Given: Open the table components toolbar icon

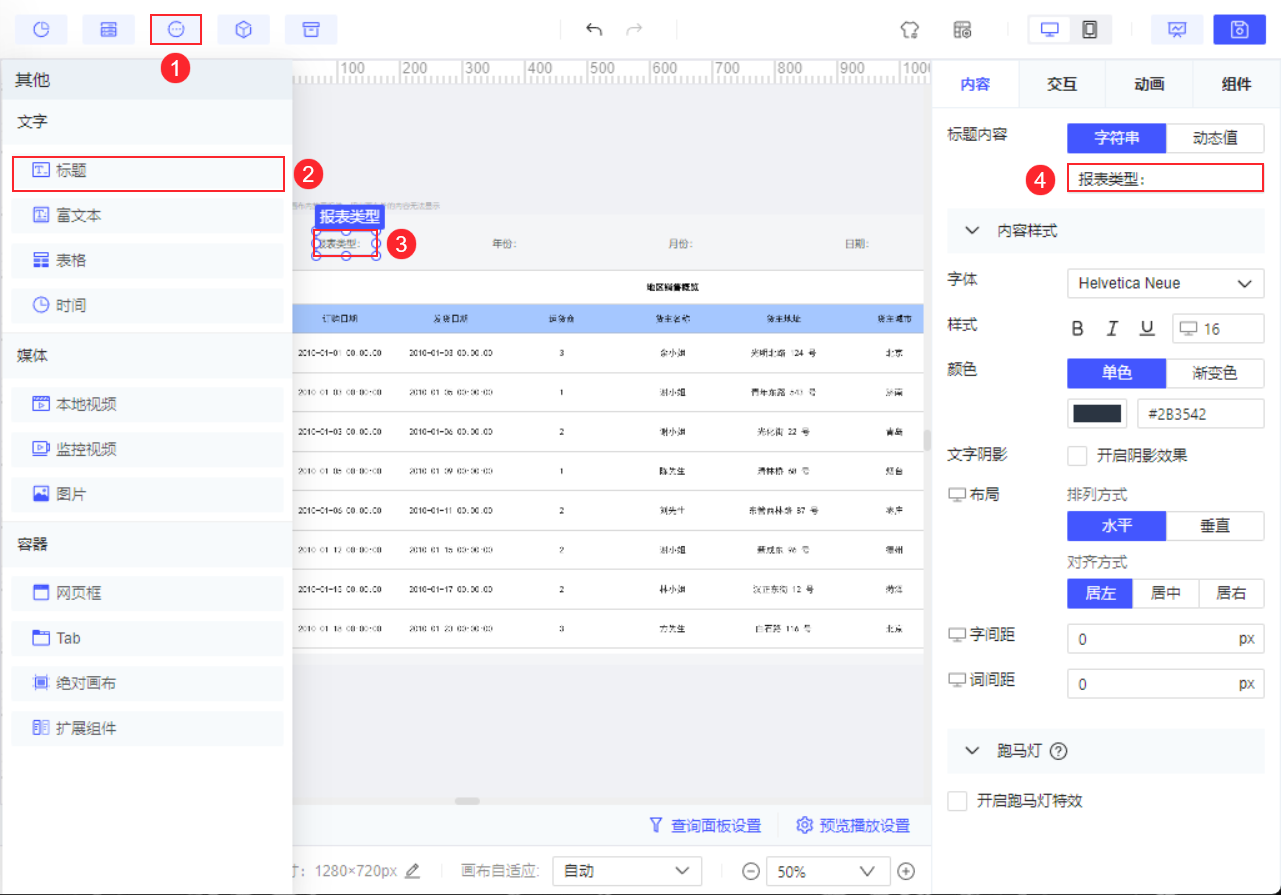Looking at the screenshot, I should [x=108, y=30].
